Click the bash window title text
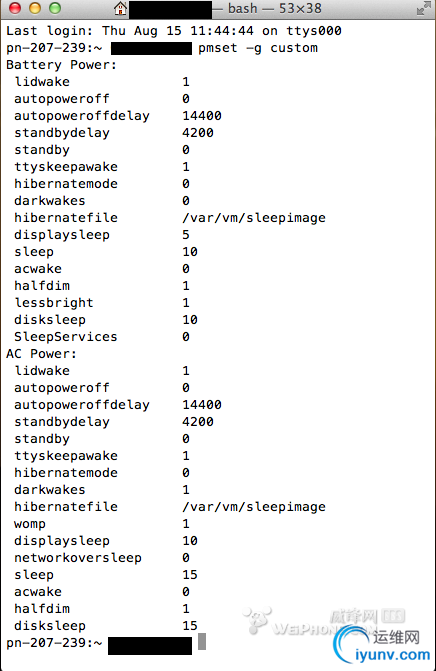The width and height of the screenshot is (436, 671). 275,8
